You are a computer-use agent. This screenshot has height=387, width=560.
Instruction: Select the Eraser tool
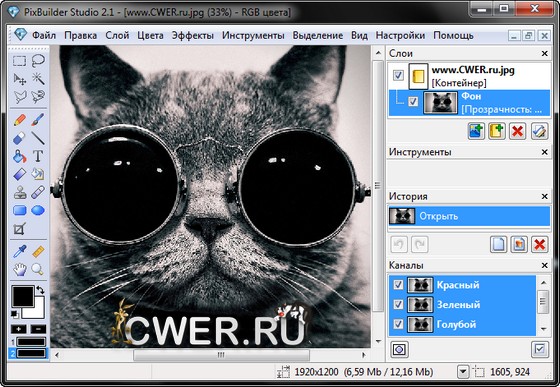(x=19, y=138)
